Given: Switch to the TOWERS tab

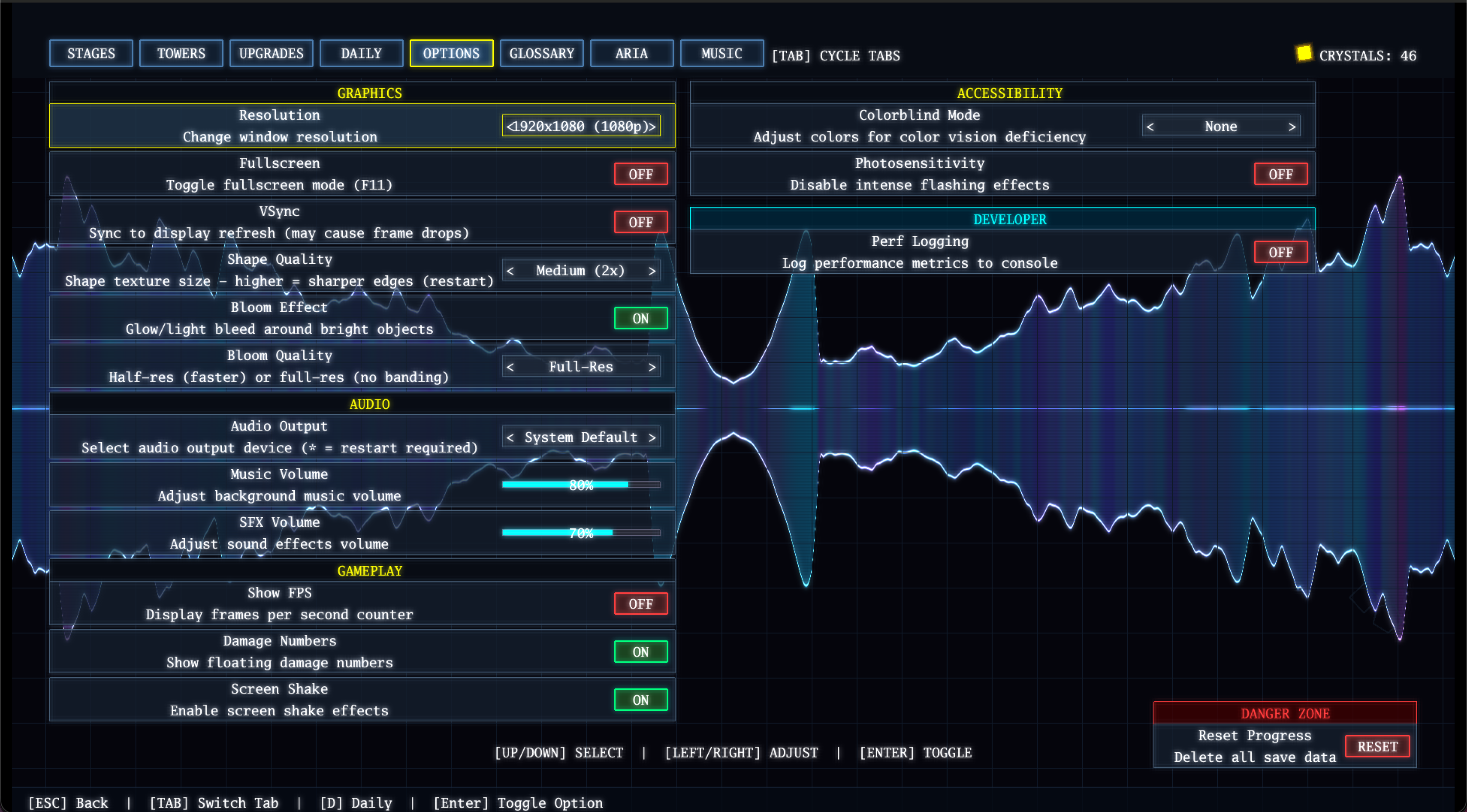Looking at the screenshot, I should click(x=181, y=54).
